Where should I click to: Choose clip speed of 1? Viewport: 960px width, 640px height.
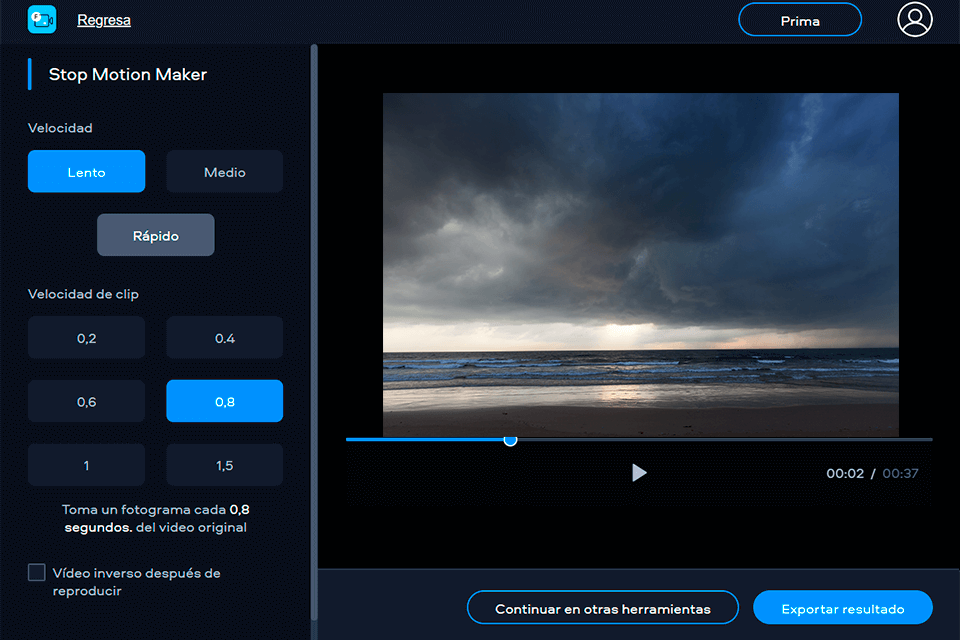pos(86,464)
